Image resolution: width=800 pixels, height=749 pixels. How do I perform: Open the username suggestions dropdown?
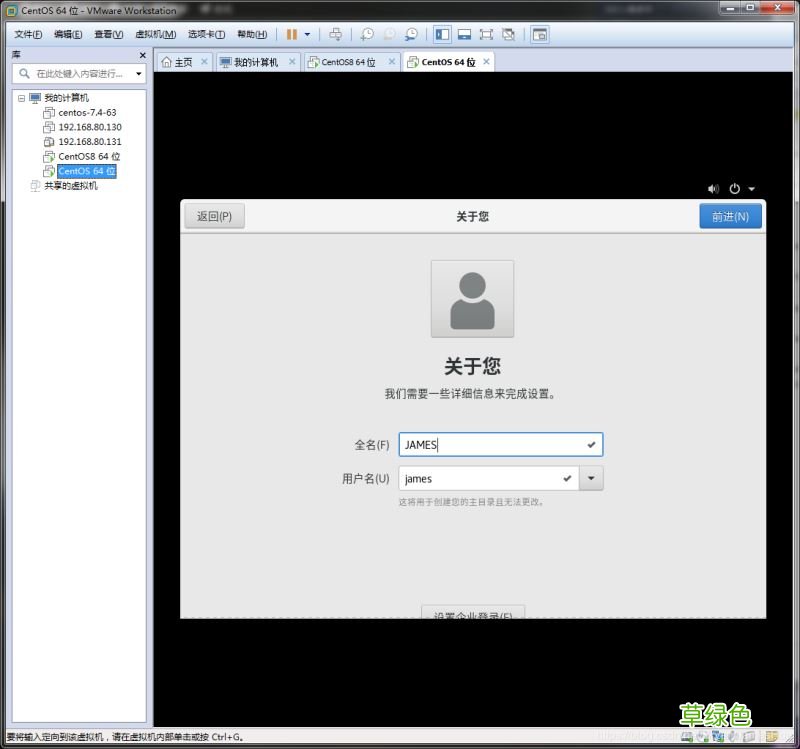591,478
